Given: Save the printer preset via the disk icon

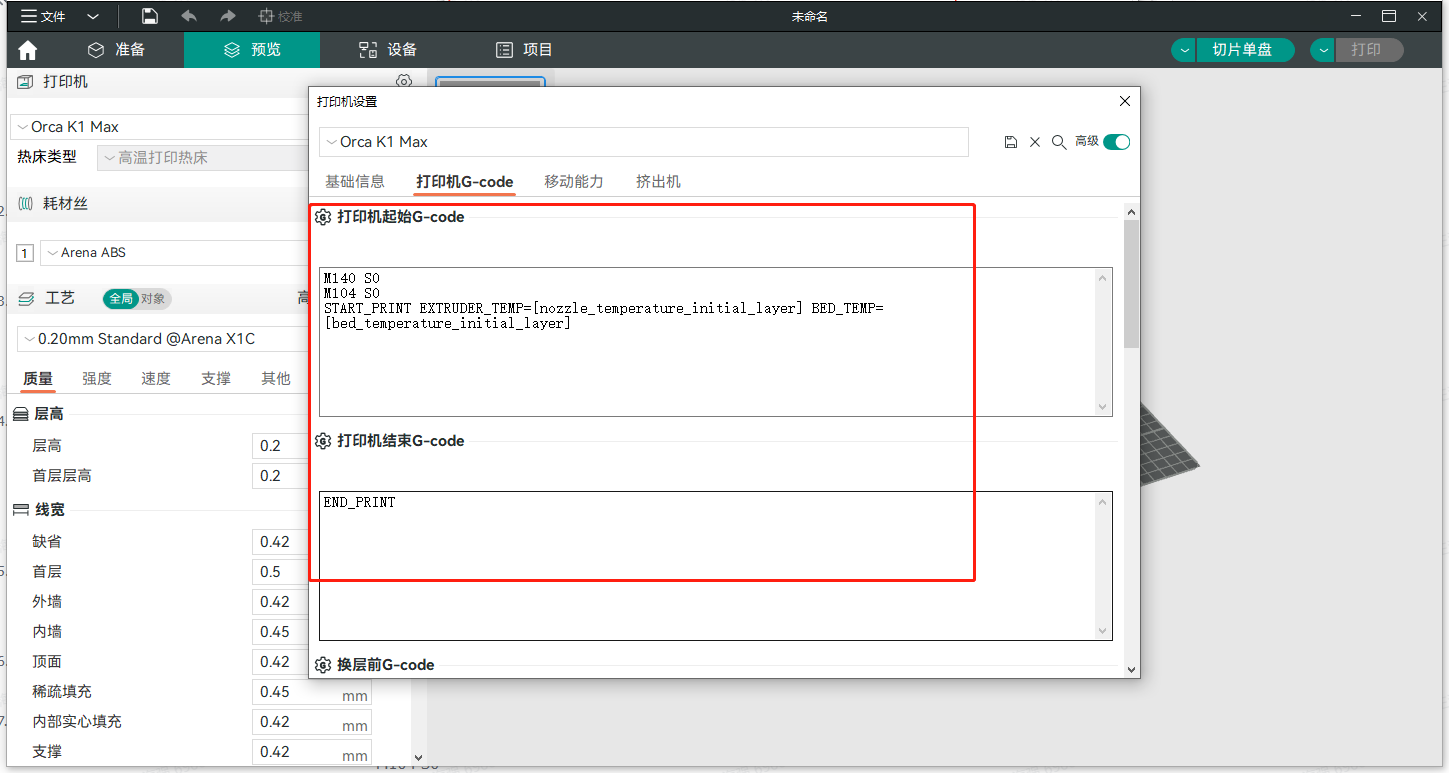Looking at the screenshot, I should 1010,142.
